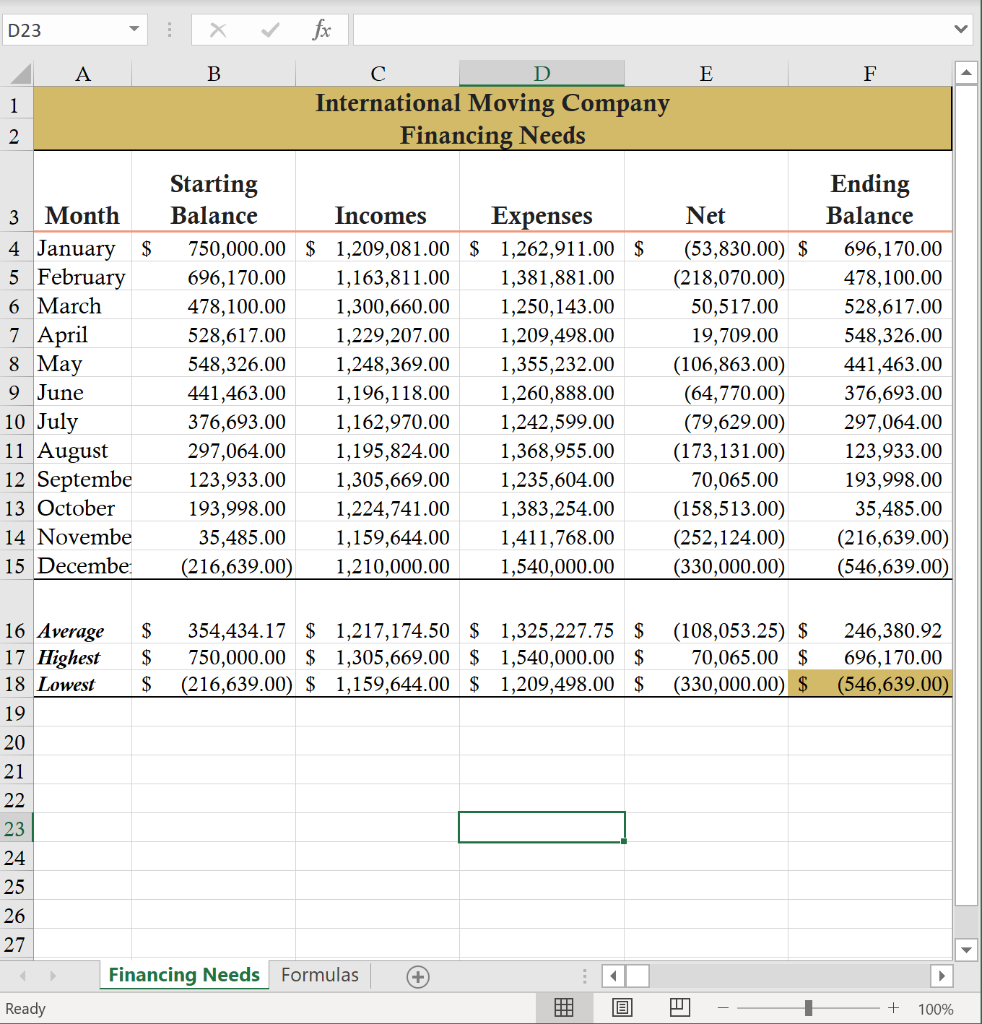This screenshot has height=1024, width=982.
Task: Select the Normal view icon in status bar
Action: coord(564,1008)
